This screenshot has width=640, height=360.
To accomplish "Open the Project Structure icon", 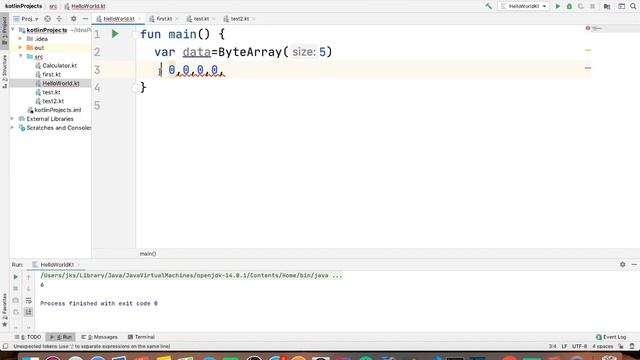I will pyautogui.click(x=607, y=6).
